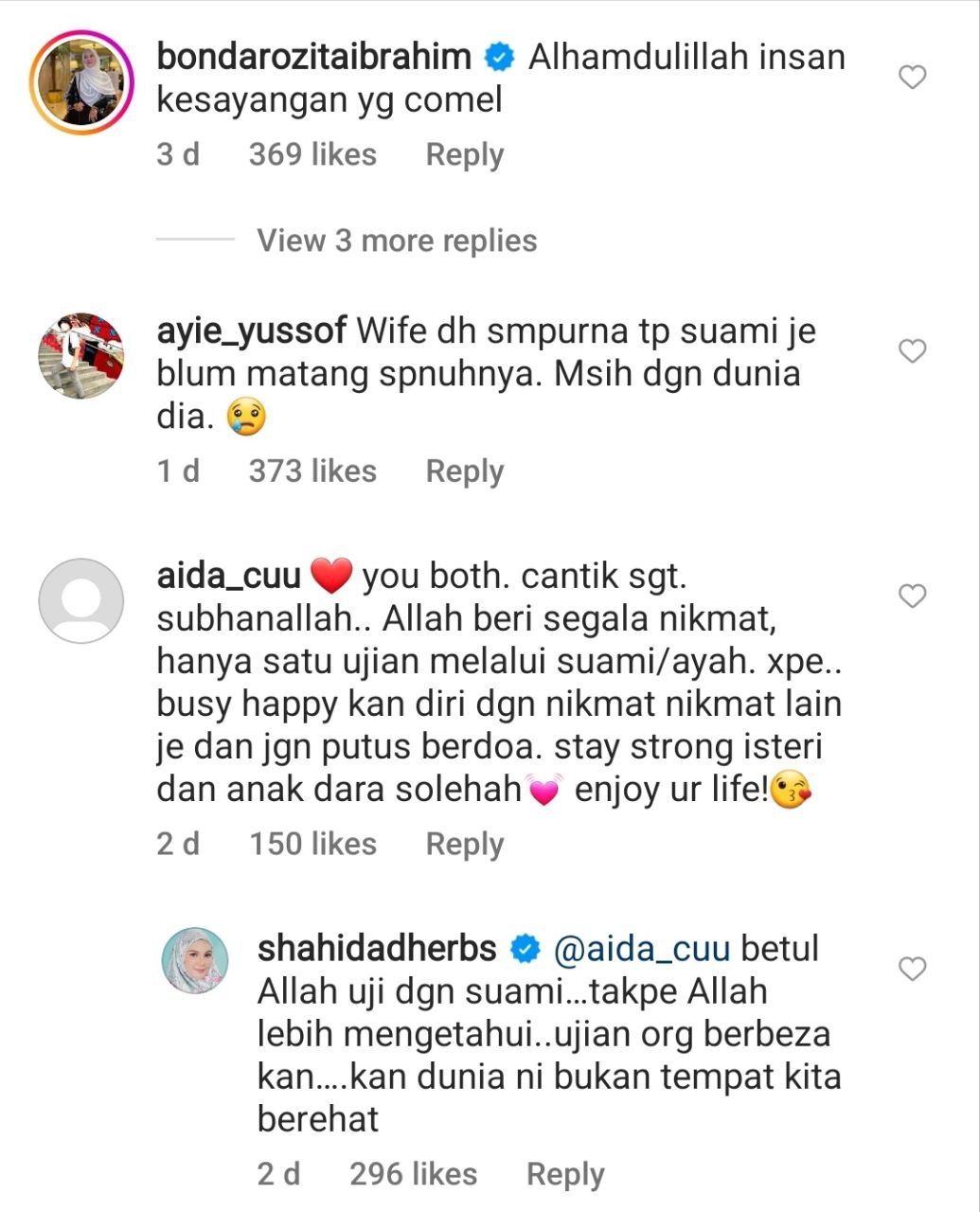980x1212 pixels.
Task: Reply to shahidadherbs' reply
Action: point(565,1175)
